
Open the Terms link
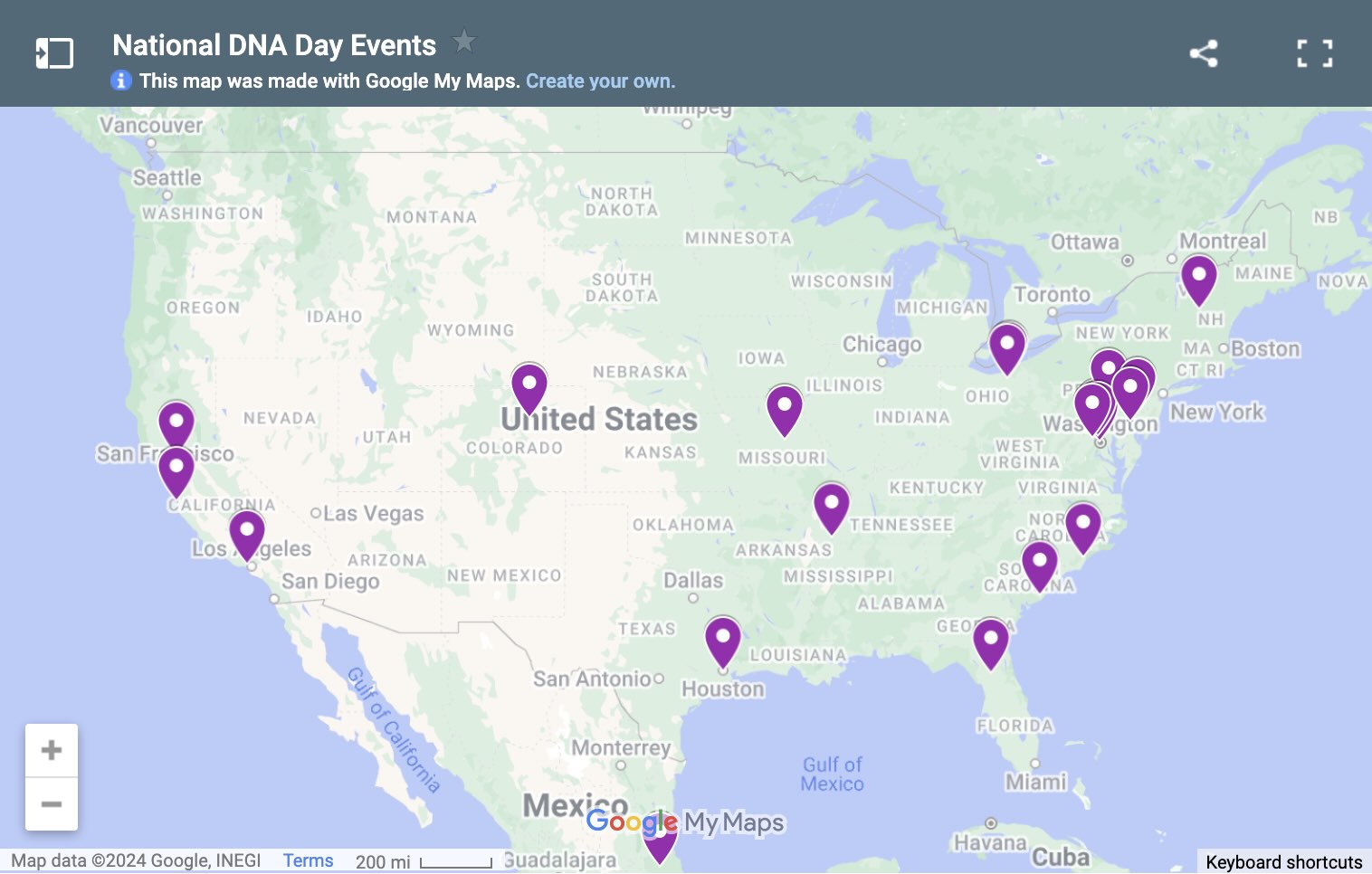click(308, 860)
